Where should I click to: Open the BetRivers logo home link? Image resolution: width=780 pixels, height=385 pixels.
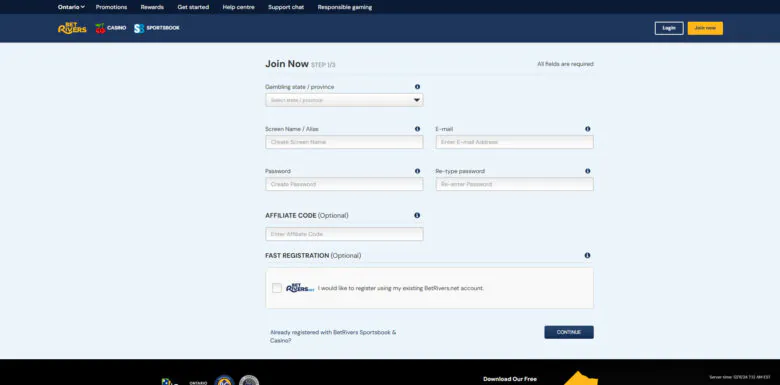coord(72,28)
